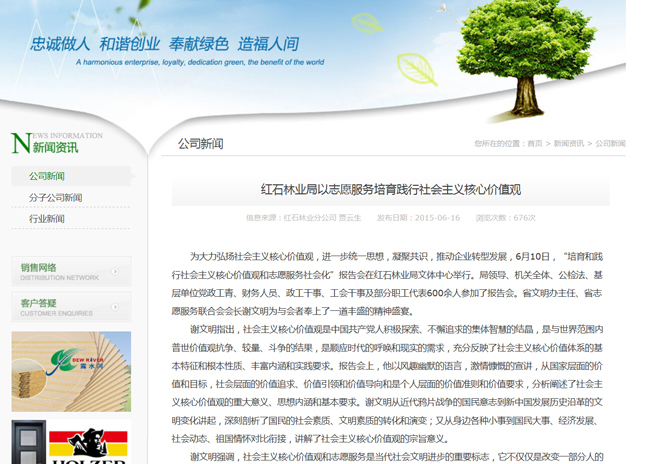
Task: Go to 首页 in the breadcrumb
Action: [x=535, y=144]
